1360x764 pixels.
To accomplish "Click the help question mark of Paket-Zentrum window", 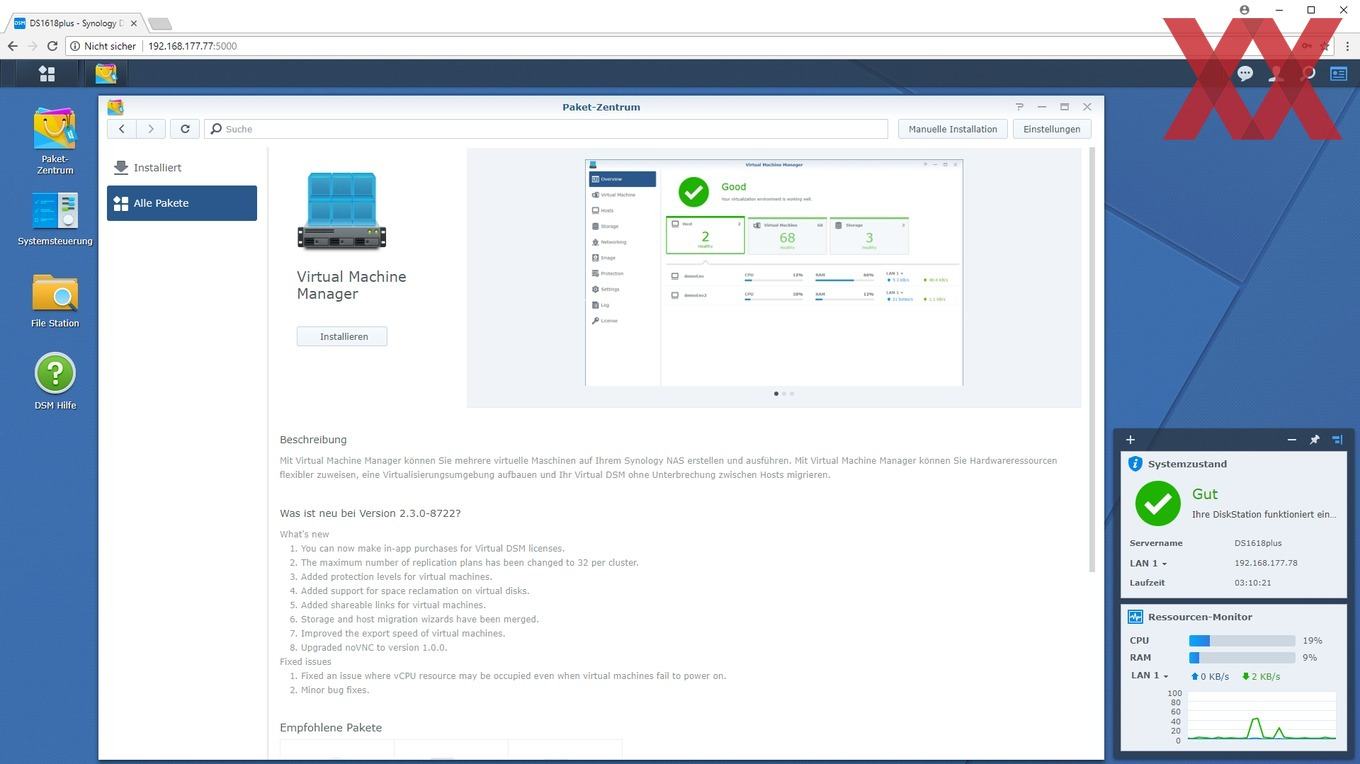I will click(x=1019, y=107).
